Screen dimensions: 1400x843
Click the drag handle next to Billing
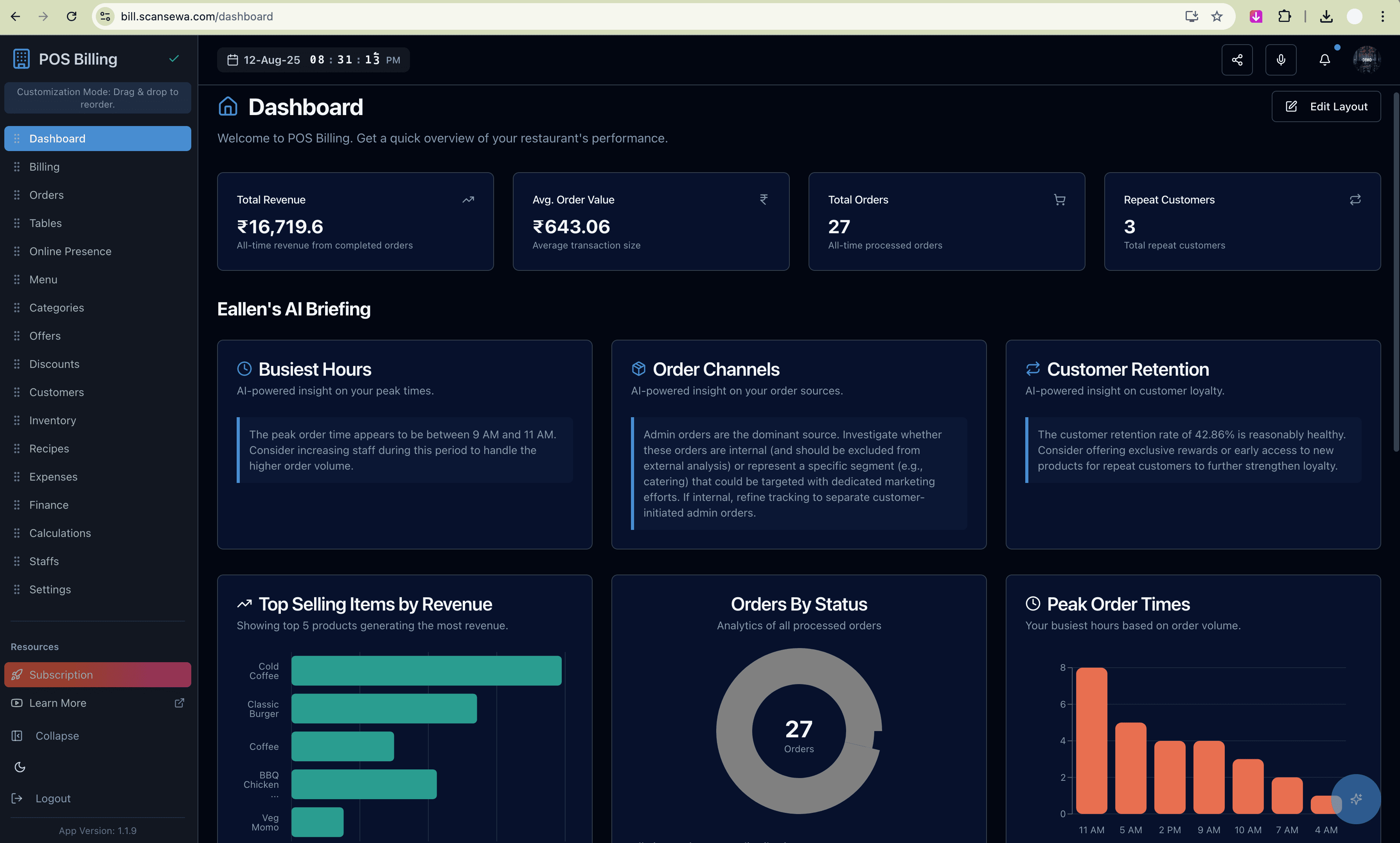click(17, 166)
